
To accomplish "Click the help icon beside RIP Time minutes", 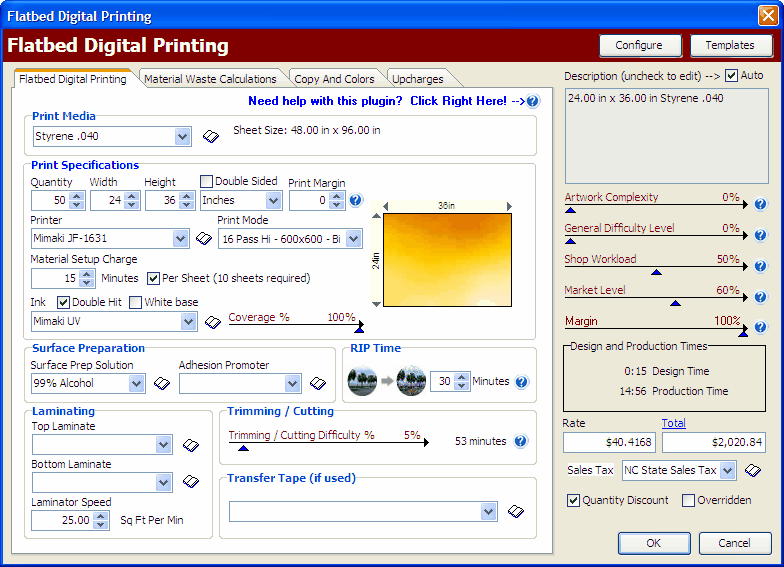I will [521, 382].
